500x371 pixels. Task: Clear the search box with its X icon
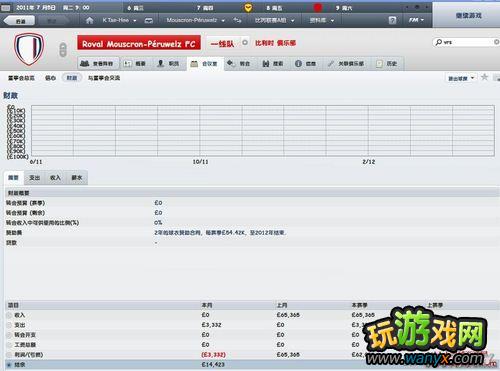pyautogui.click(x=496, y=42)
